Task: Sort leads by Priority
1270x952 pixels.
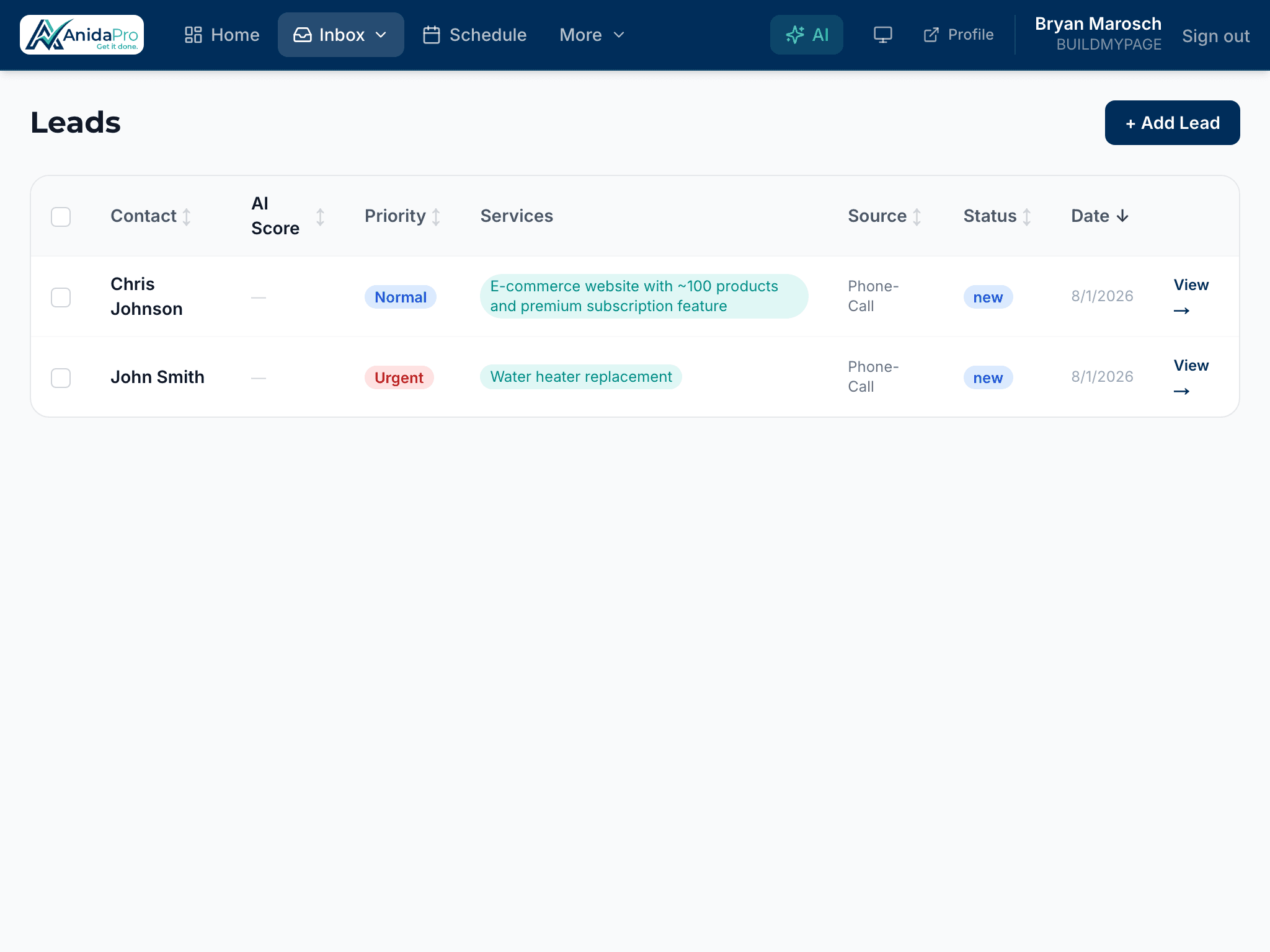Action: coord(402,216)
